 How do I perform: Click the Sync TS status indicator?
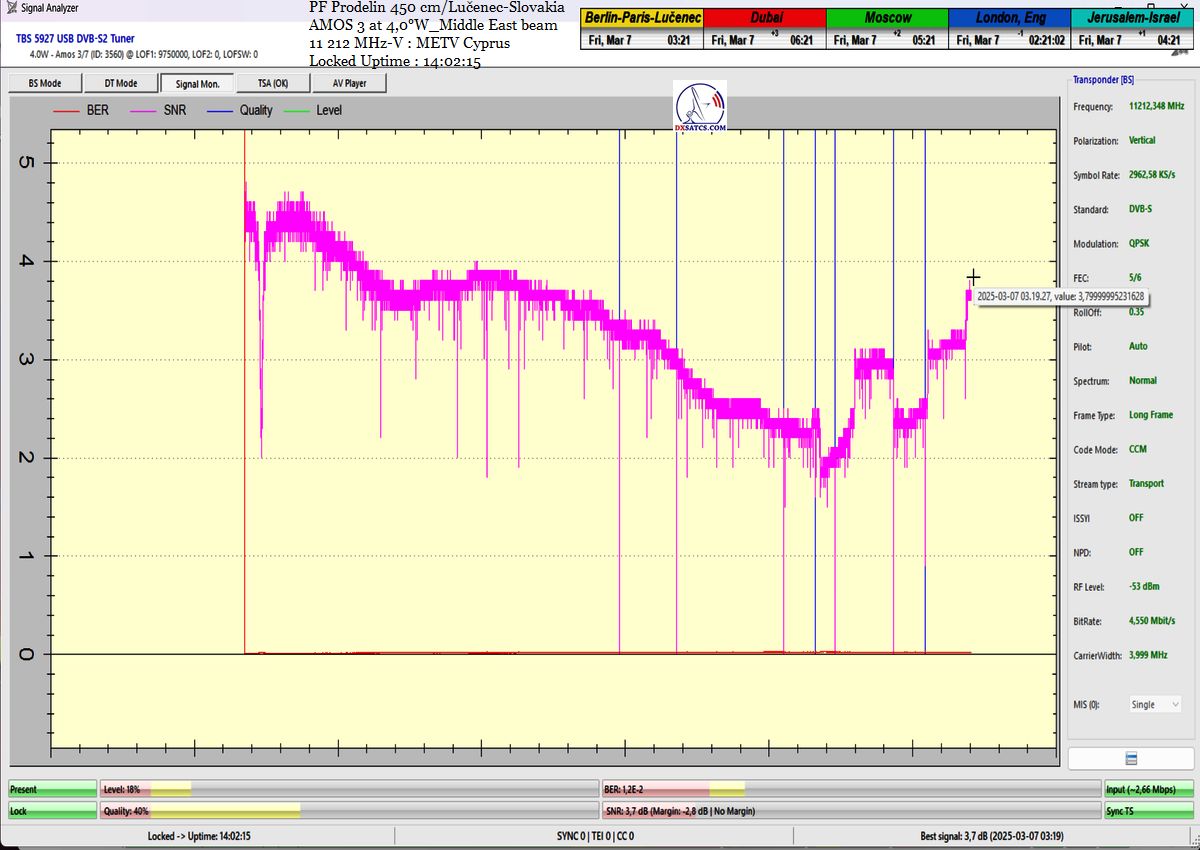[1148, 811]
